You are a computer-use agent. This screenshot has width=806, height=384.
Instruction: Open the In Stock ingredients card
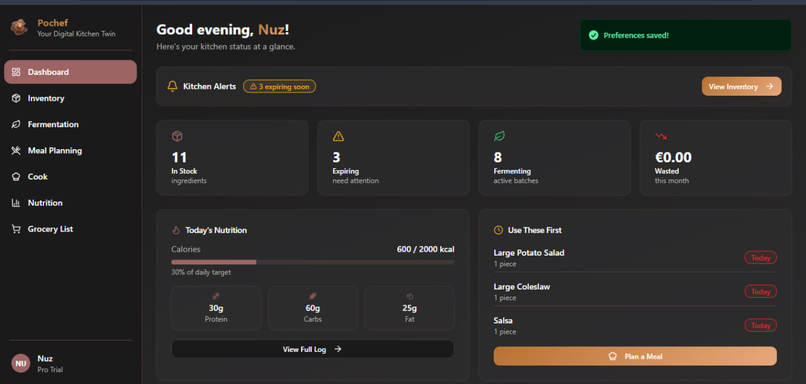coord(232,158)
